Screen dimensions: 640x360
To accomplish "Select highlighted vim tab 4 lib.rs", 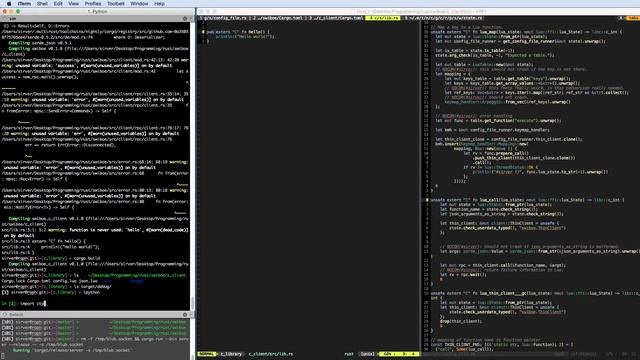I will [383, 18].
